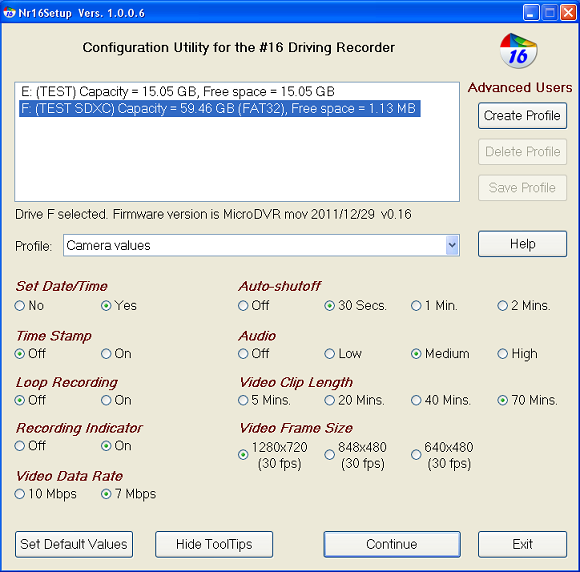
Task: Expand the Profile dropdown arrow
Action: point(452,245)
